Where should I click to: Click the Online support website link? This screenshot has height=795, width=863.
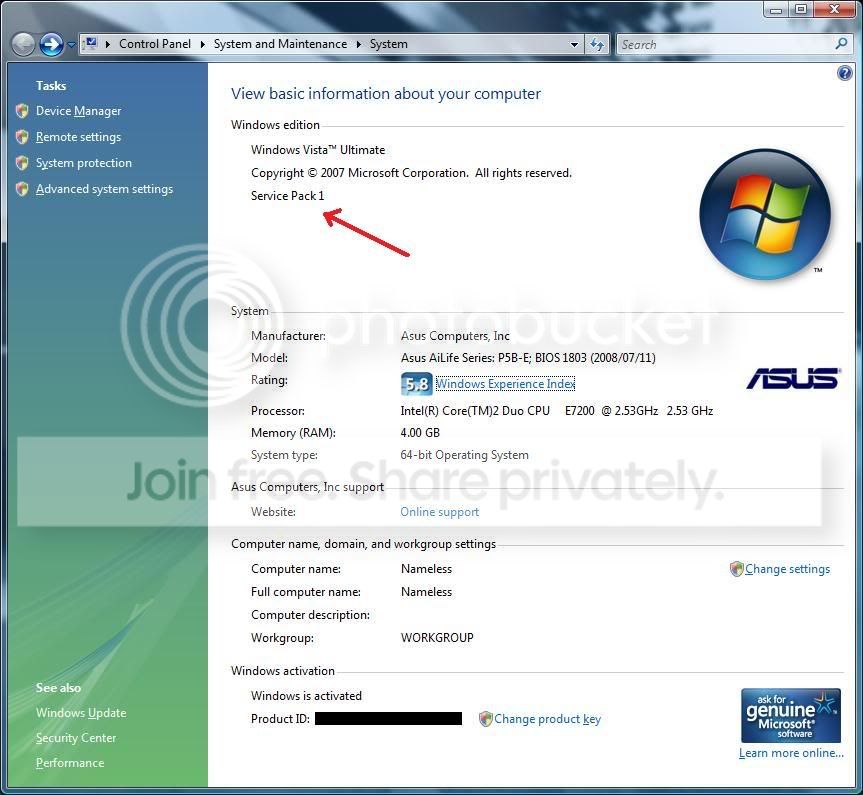coord(439,512)
